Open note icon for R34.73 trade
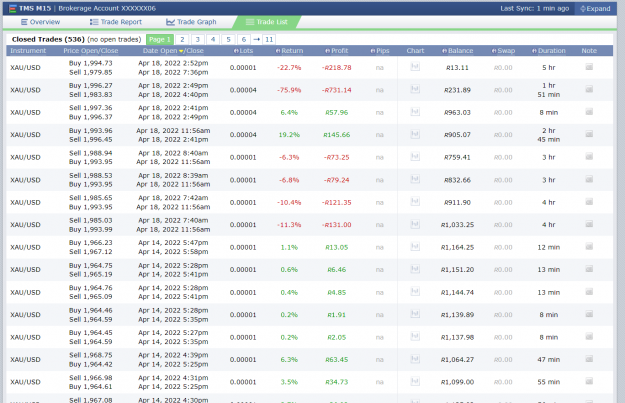 (x=589, y=381)
